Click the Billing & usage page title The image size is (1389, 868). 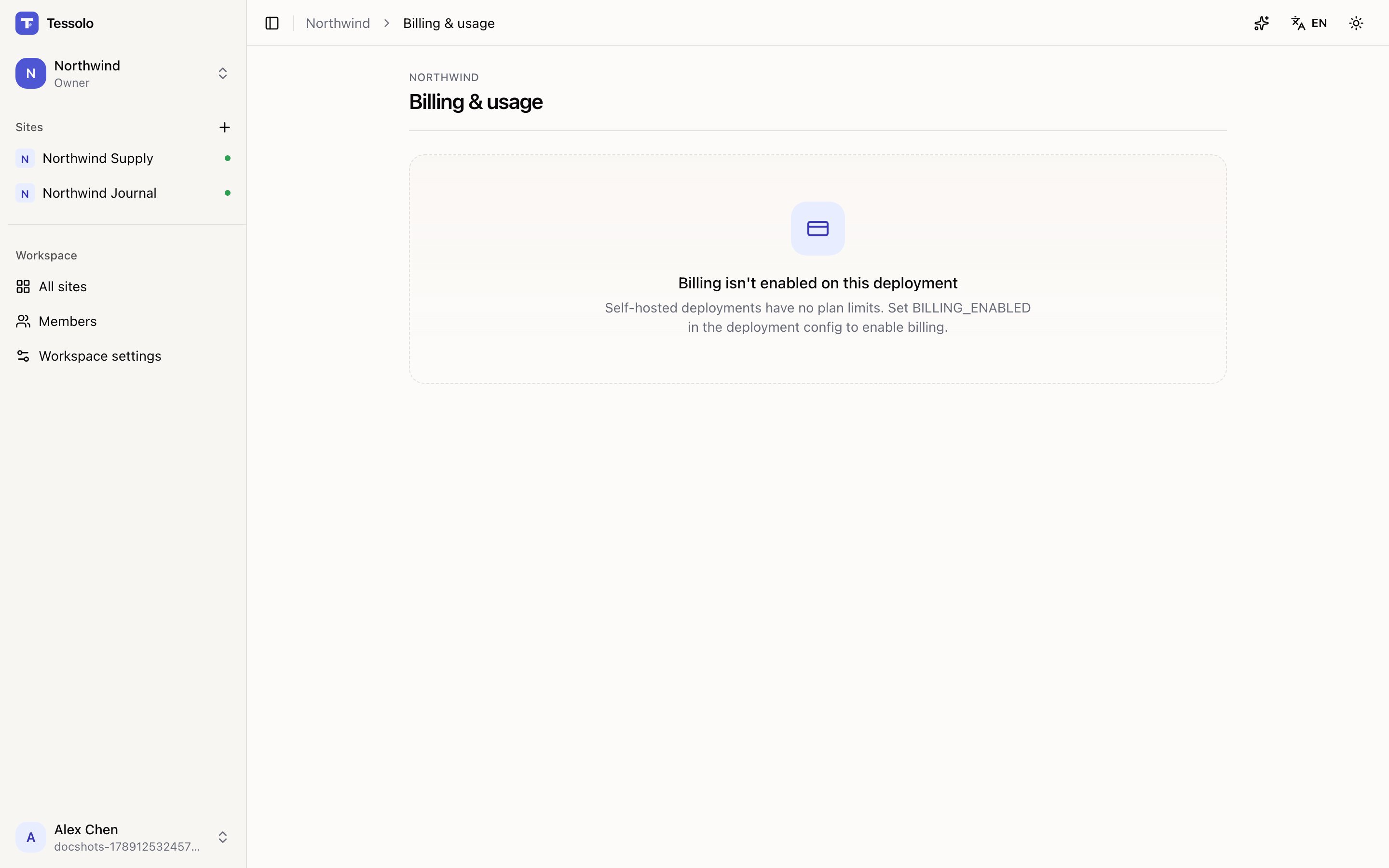[x=476, y=102]
